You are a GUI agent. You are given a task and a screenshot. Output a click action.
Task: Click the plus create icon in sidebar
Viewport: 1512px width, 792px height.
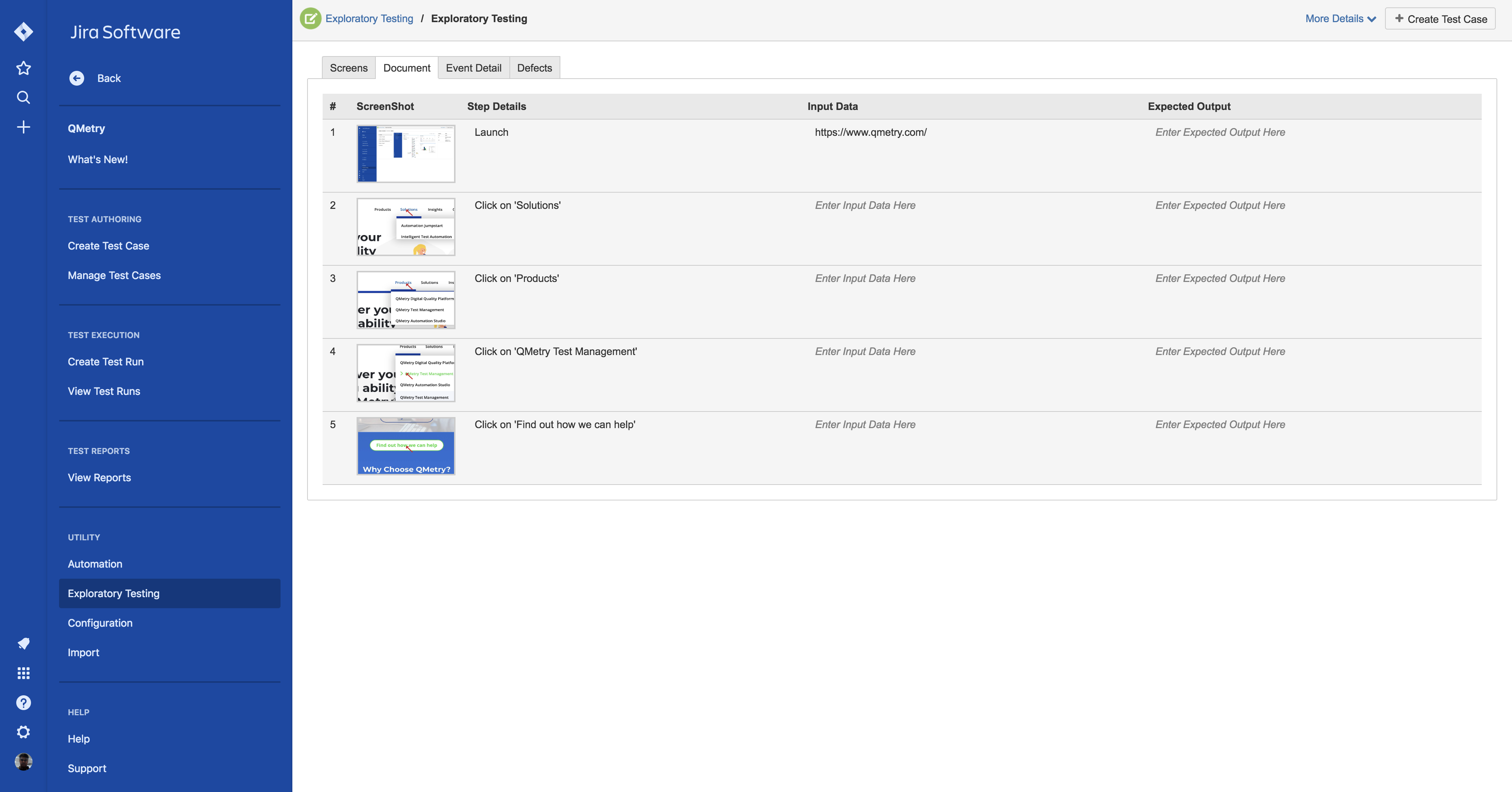[24, 127]
